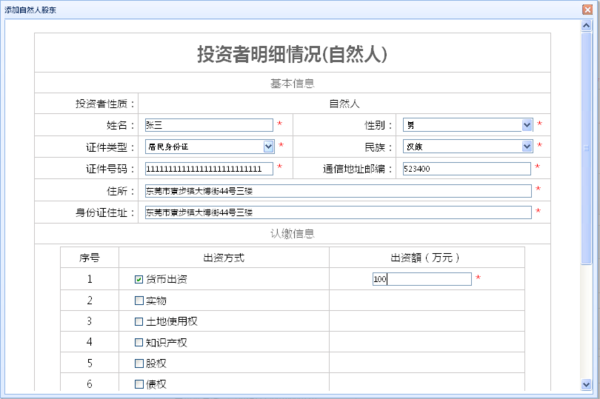Click the vertical scrollbar thumb
Image resolution: width=600 pixels, height=399 pixels.
(586, 148)
